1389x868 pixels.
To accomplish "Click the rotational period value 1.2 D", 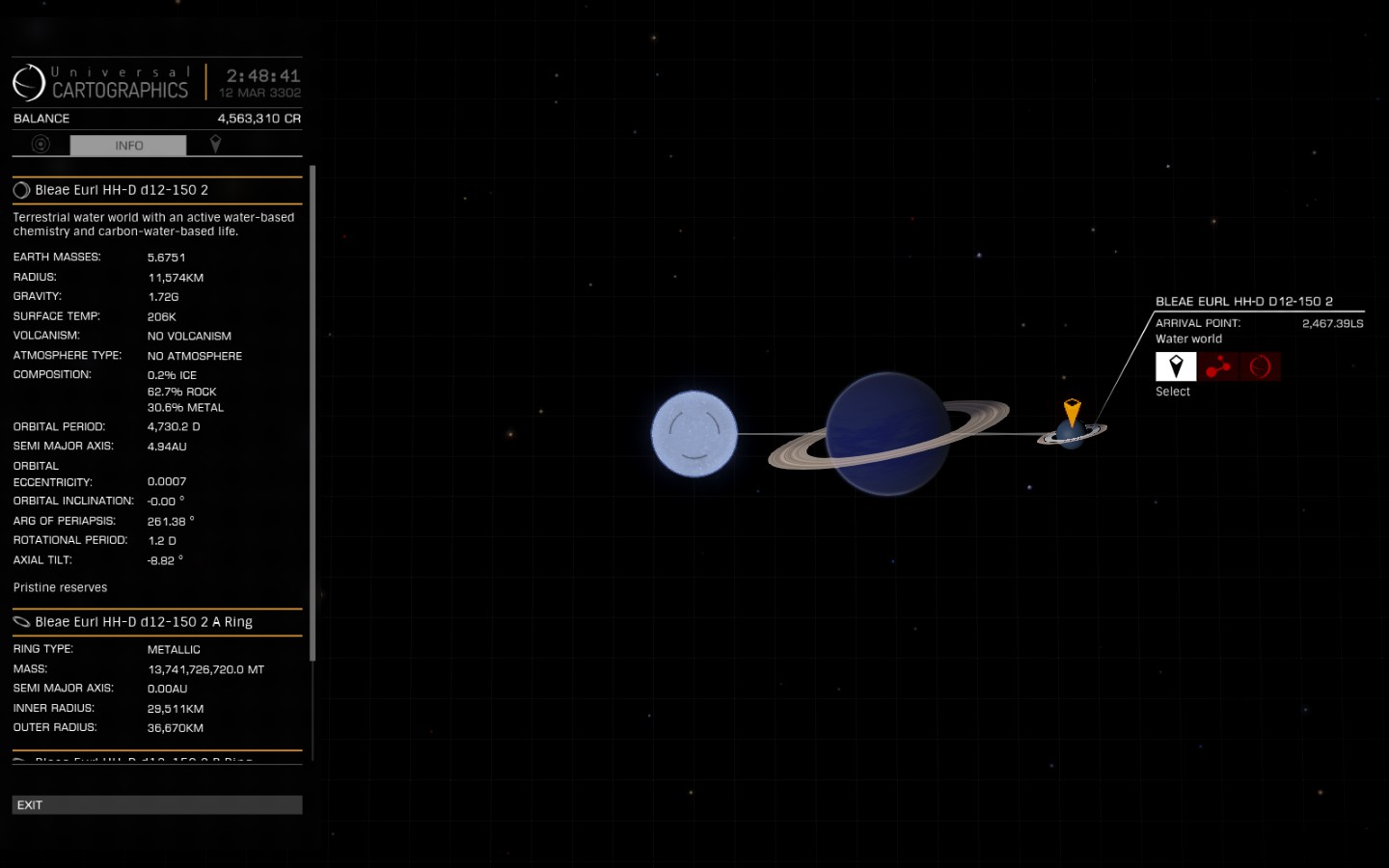I will pyautogui.click(x=162, y=541).
